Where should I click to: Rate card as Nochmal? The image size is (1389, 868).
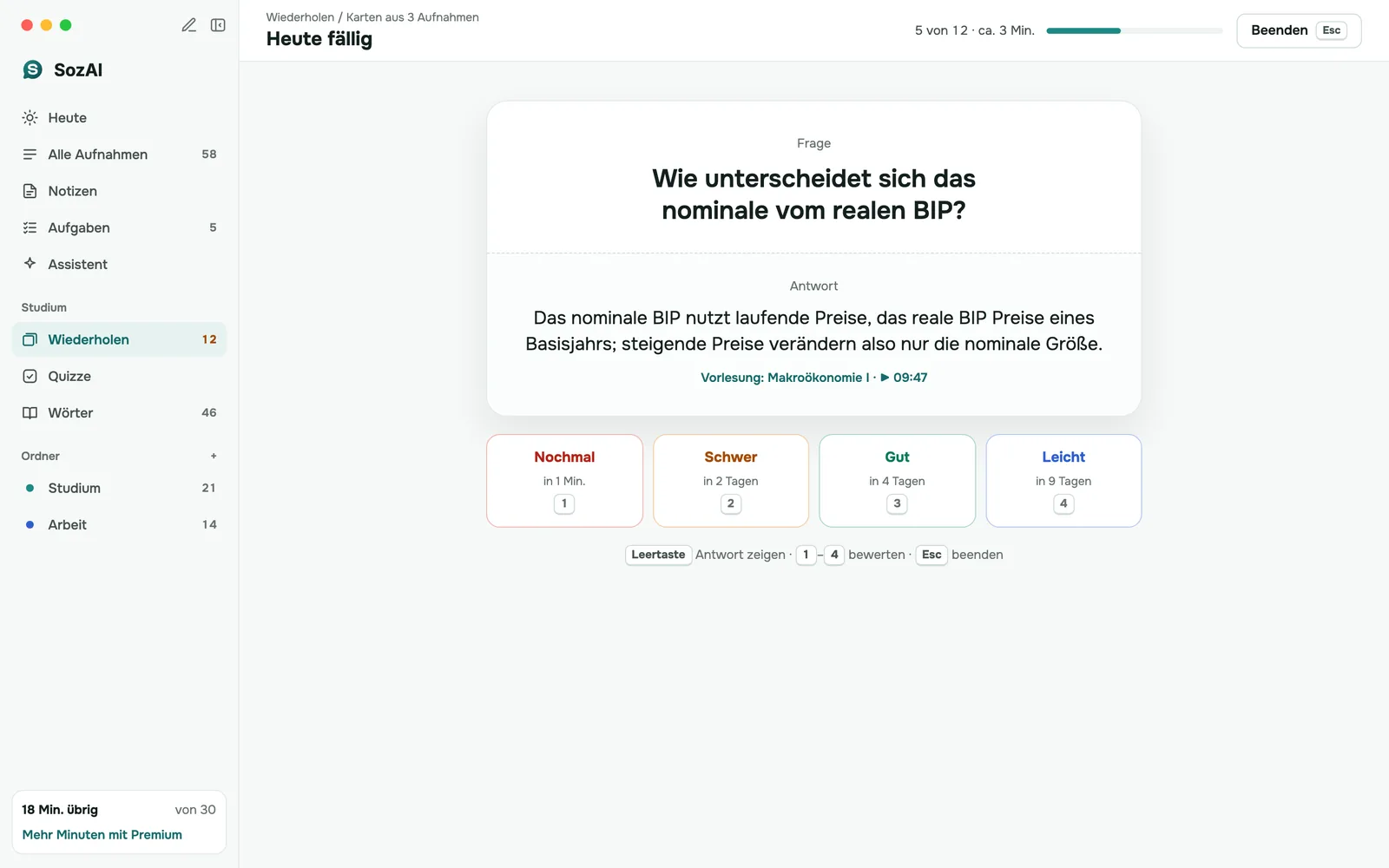564,480
